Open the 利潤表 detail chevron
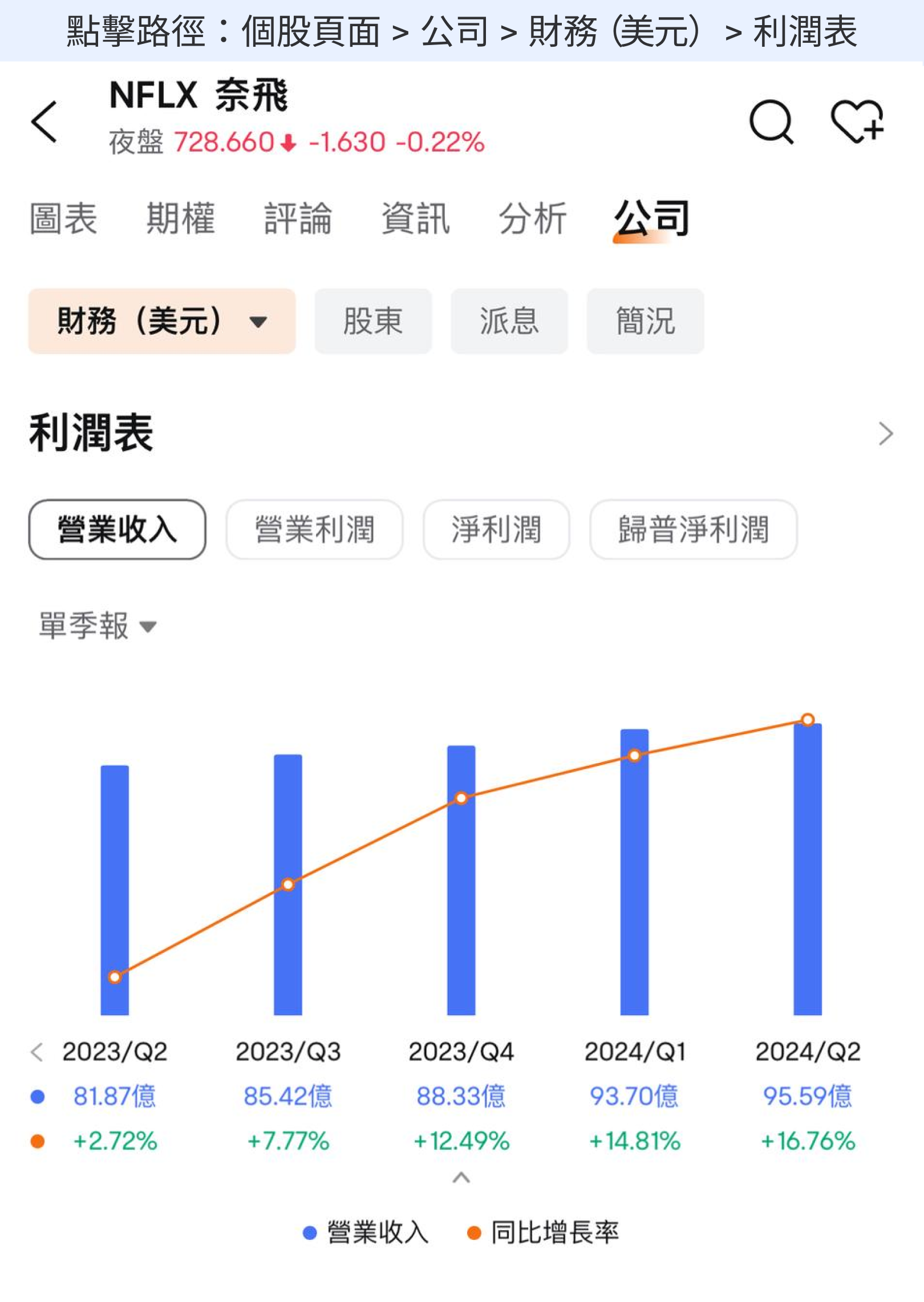 point(885,434)
